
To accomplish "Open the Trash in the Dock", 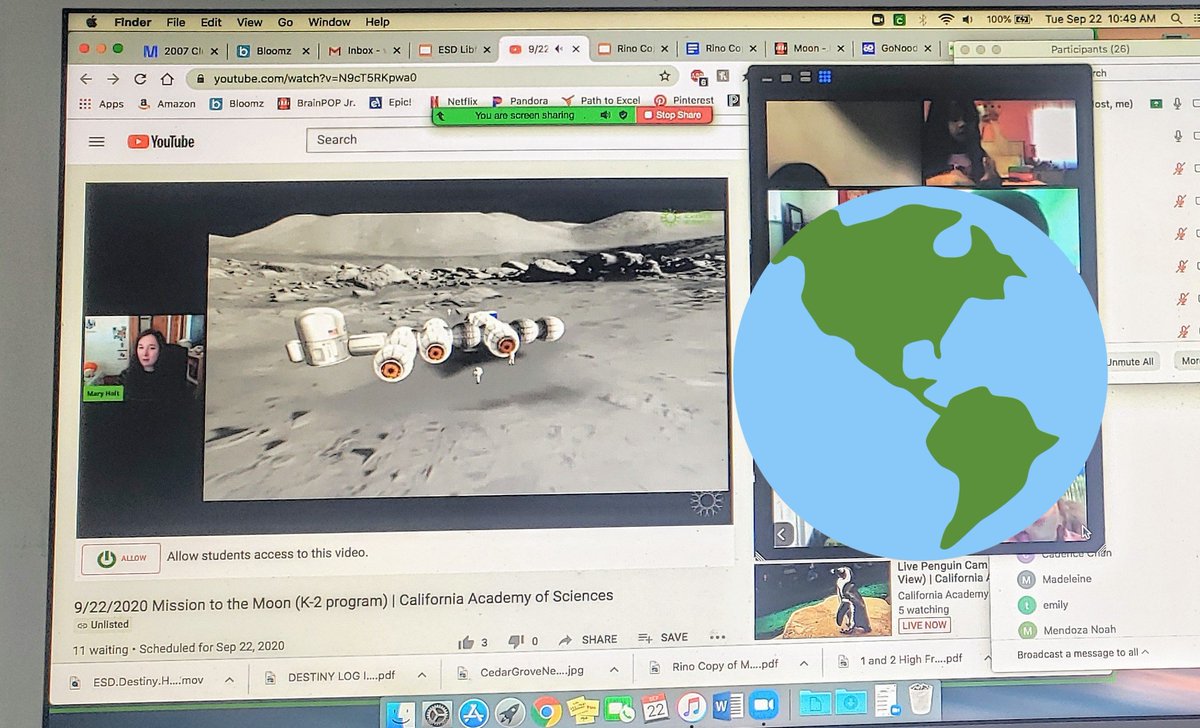I will [921, 700].
